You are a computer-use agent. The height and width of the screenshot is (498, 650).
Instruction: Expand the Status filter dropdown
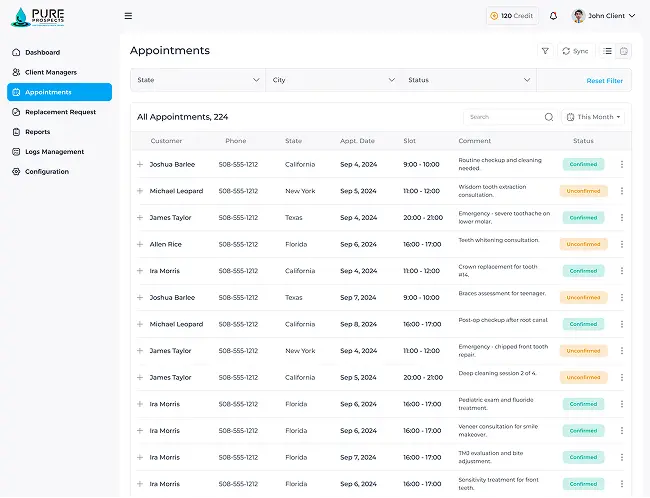[468, 80]
